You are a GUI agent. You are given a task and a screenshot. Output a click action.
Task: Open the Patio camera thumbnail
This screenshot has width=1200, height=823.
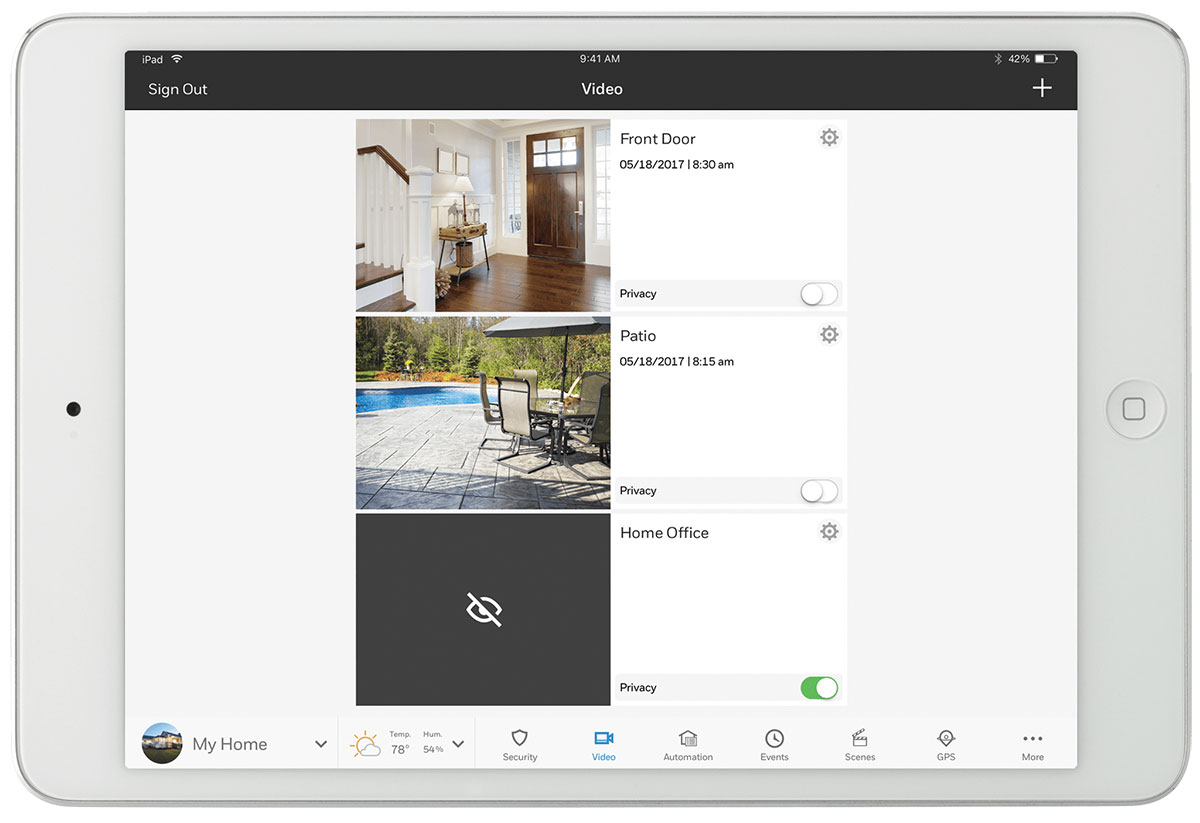(x=483, y=413)
